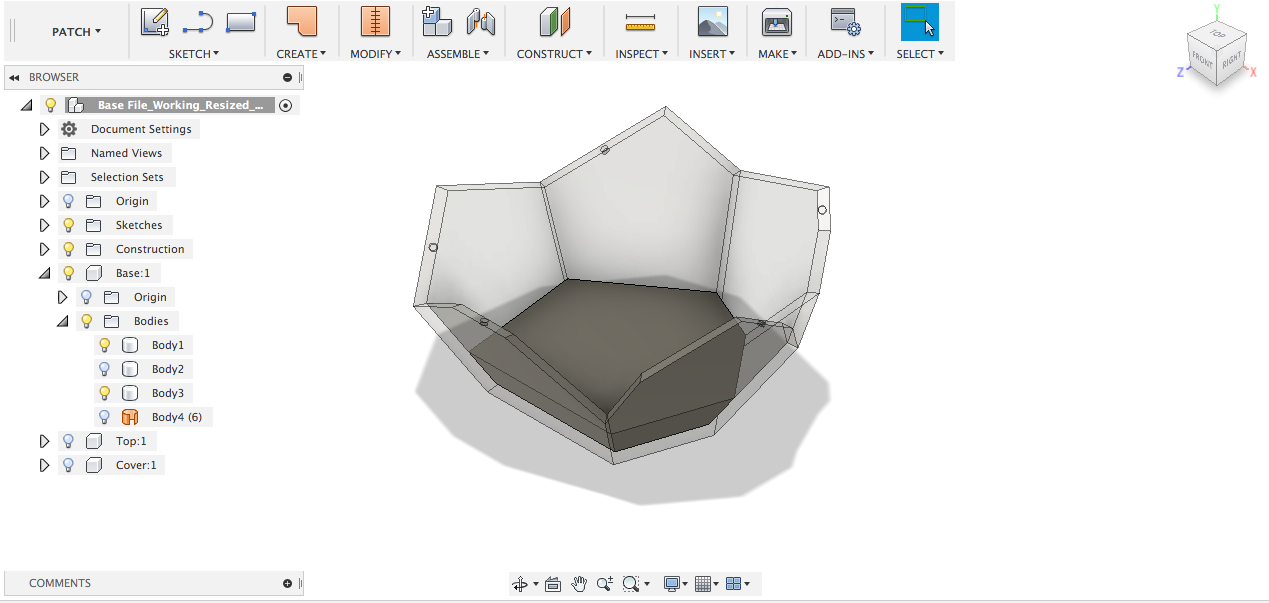Open the CONSTRUCT menu

[554, 54]
